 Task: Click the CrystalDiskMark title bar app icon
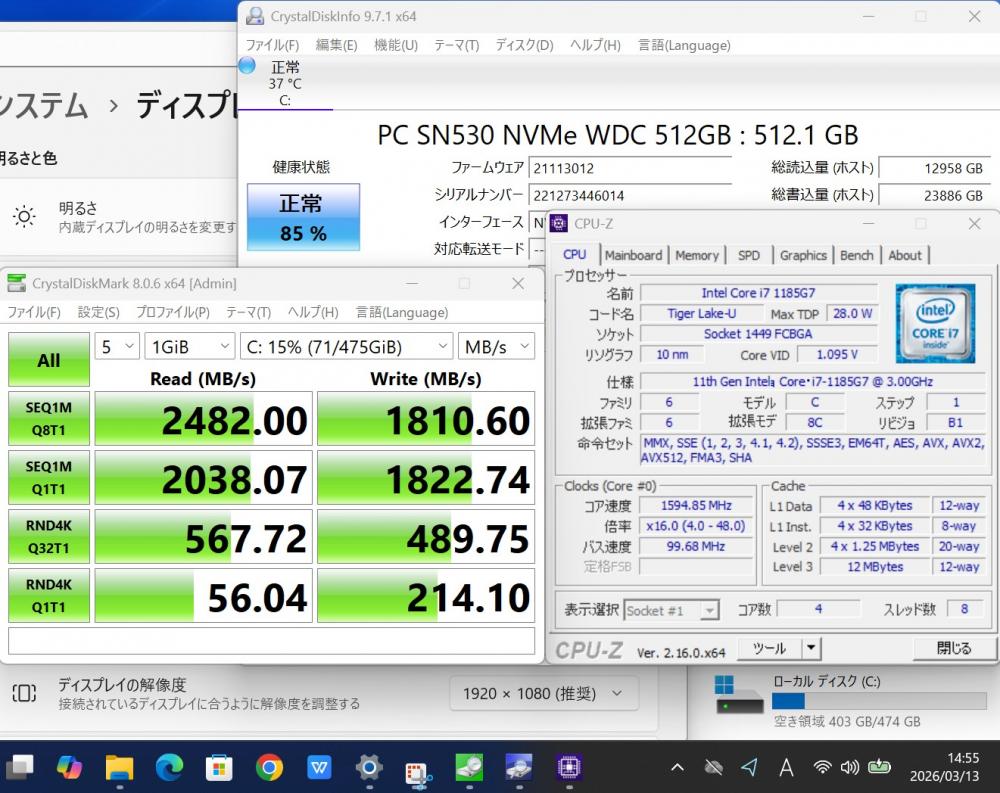click(x=17, y=283)
